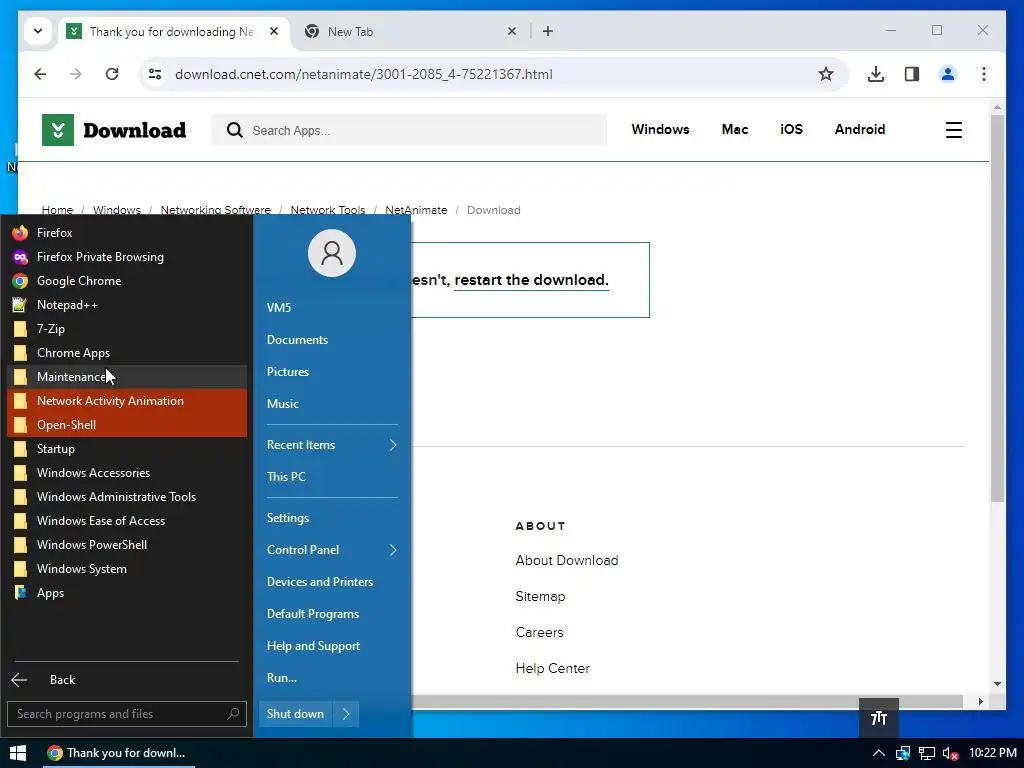Click the user account picture
Viewport: 1024px width, 768px height.
click(x=332, y=253)
